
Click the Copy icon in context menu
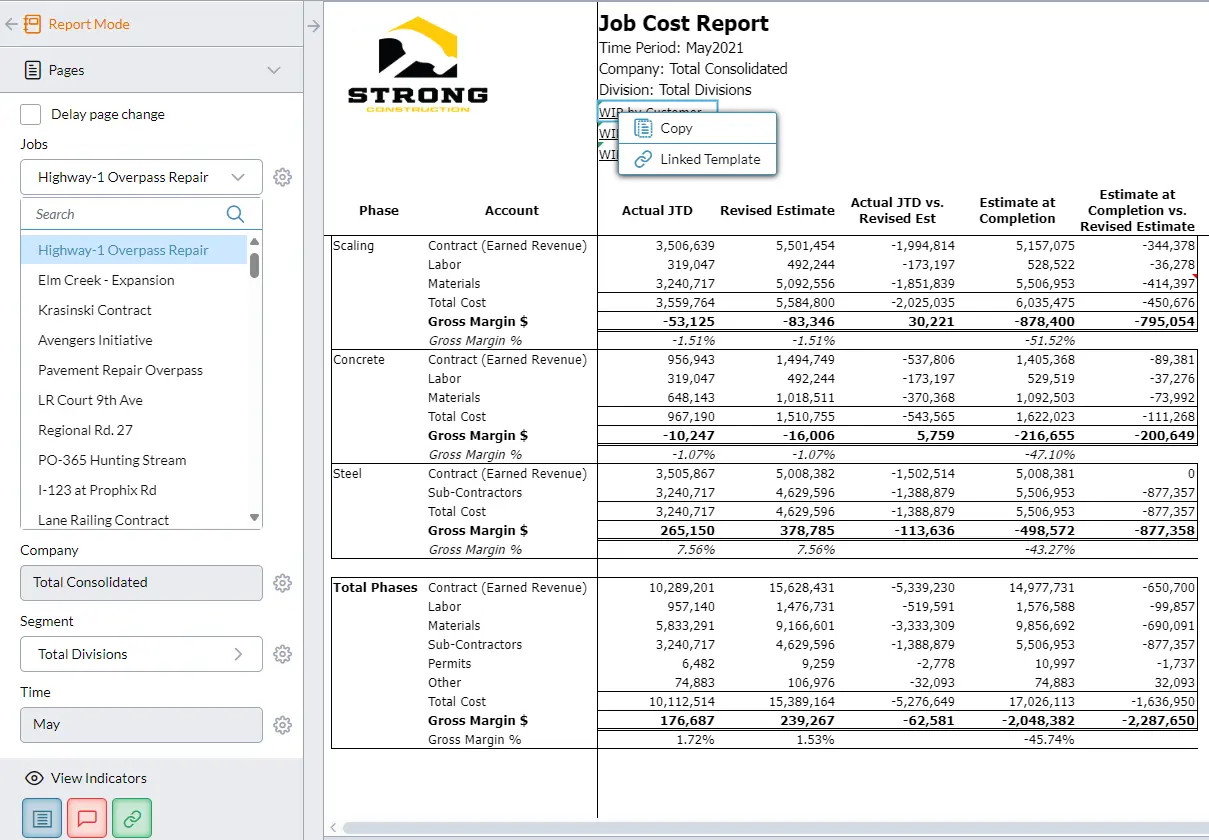tap(644, 128)
